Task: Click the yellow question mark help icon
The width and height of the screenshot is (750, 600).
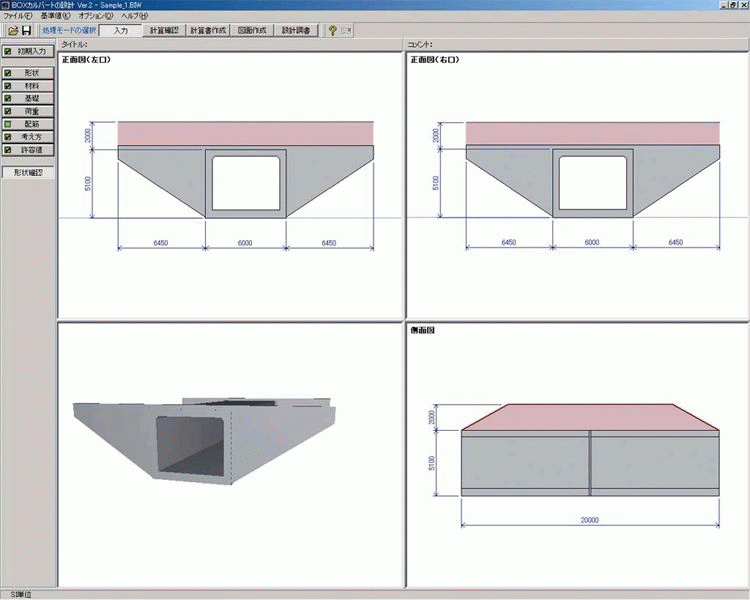Action: point(332,30)
